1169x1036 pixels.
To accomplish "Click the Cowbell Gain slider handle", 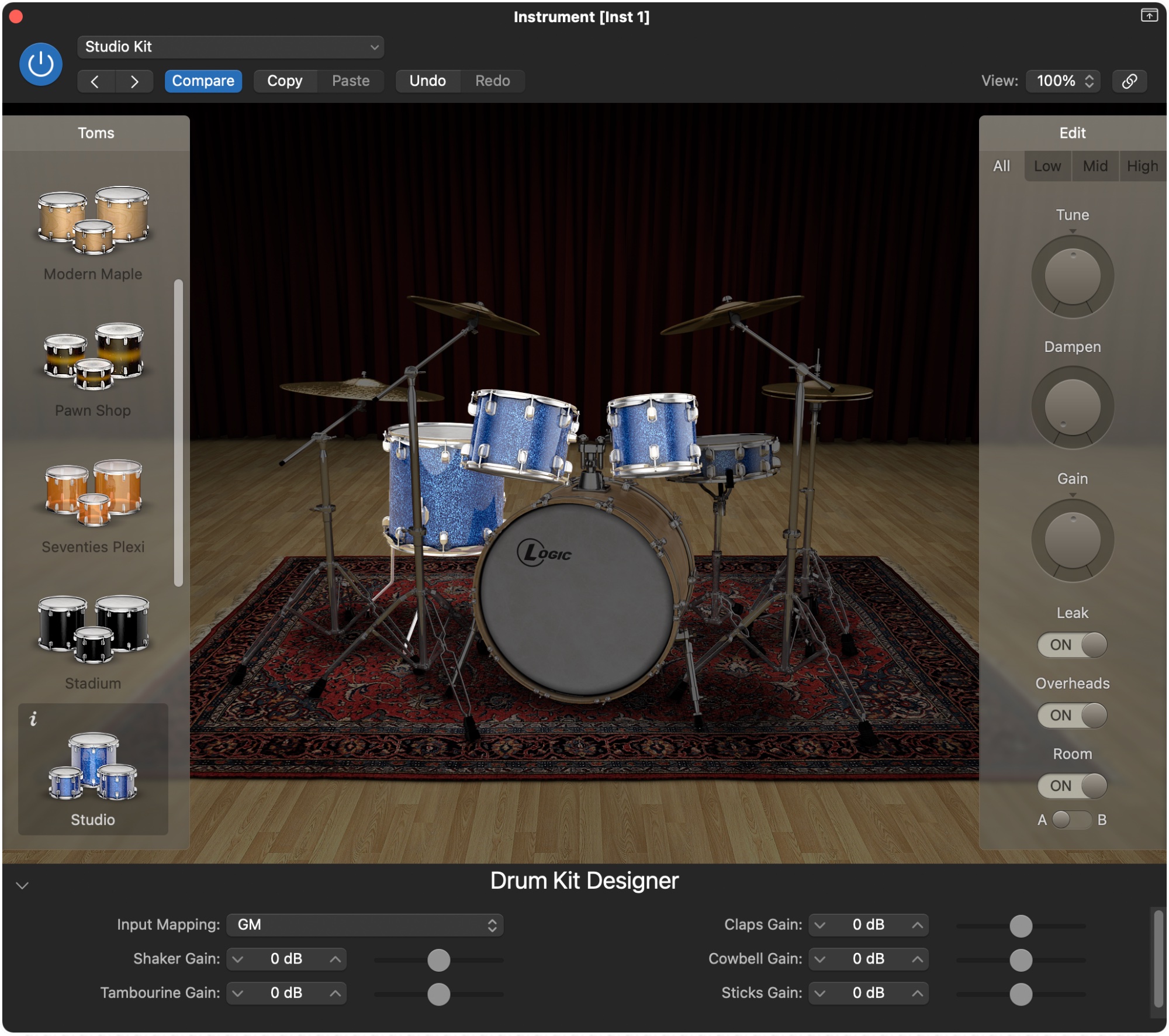I will coord(1021,960).
